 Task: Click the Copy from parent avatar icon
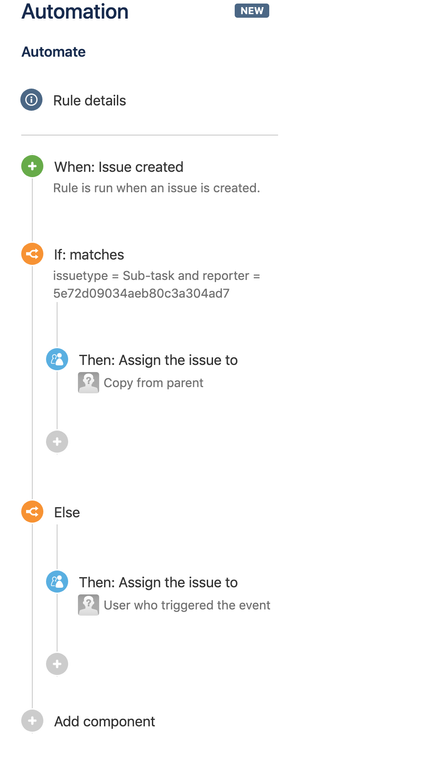point(88,383)
